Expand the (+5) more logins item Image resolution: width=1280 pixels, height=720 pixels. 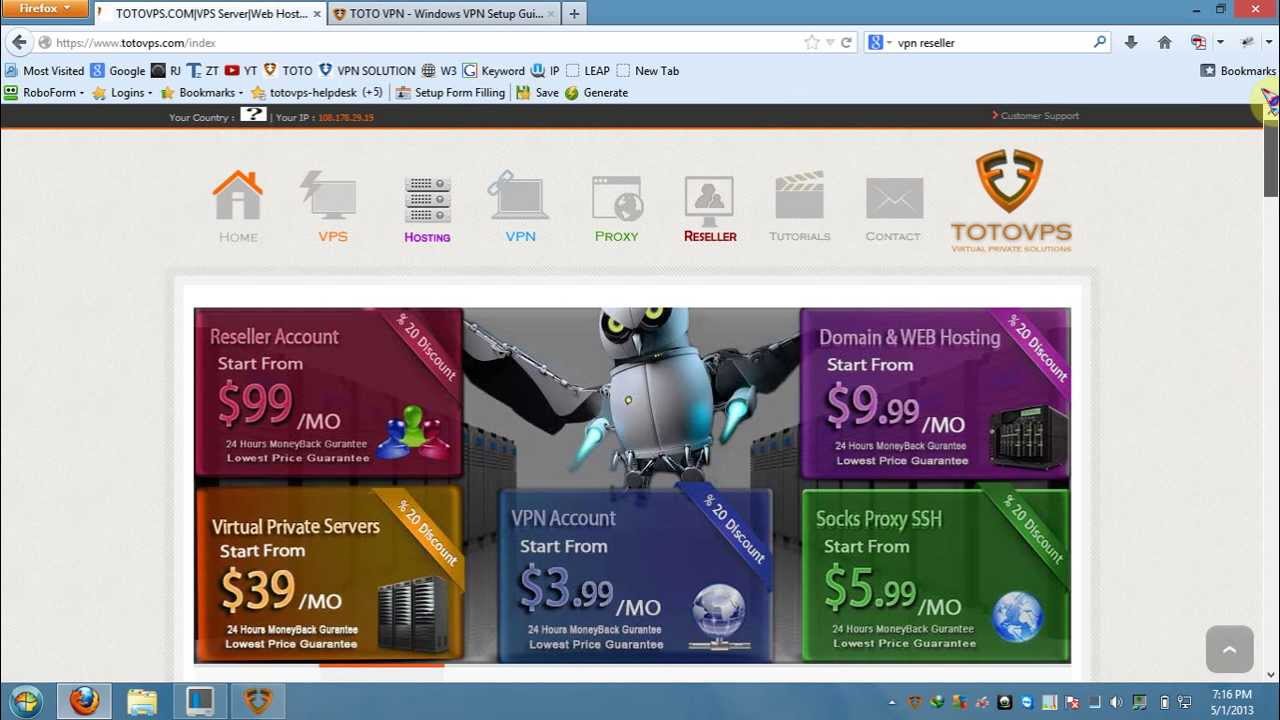click(372, 92)
